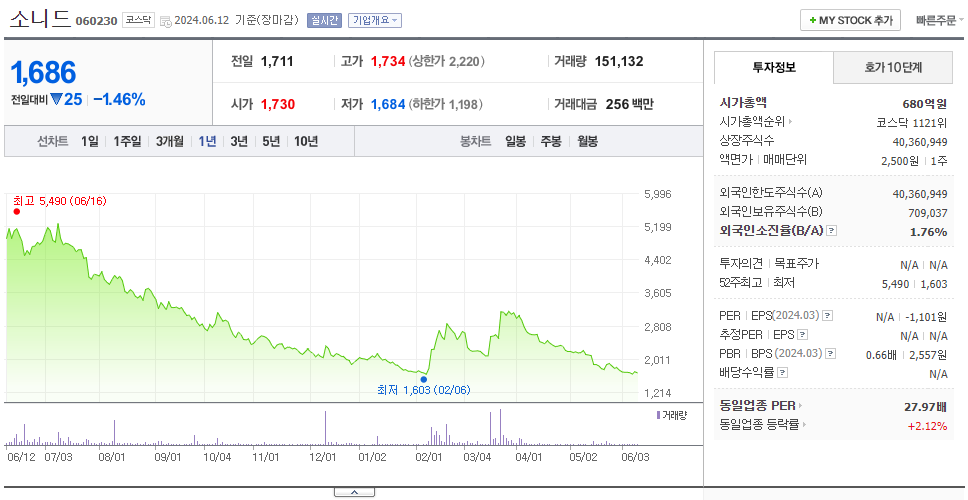
Task: Click the +2.12% 등락률 value
Action: tap(927, 425)
